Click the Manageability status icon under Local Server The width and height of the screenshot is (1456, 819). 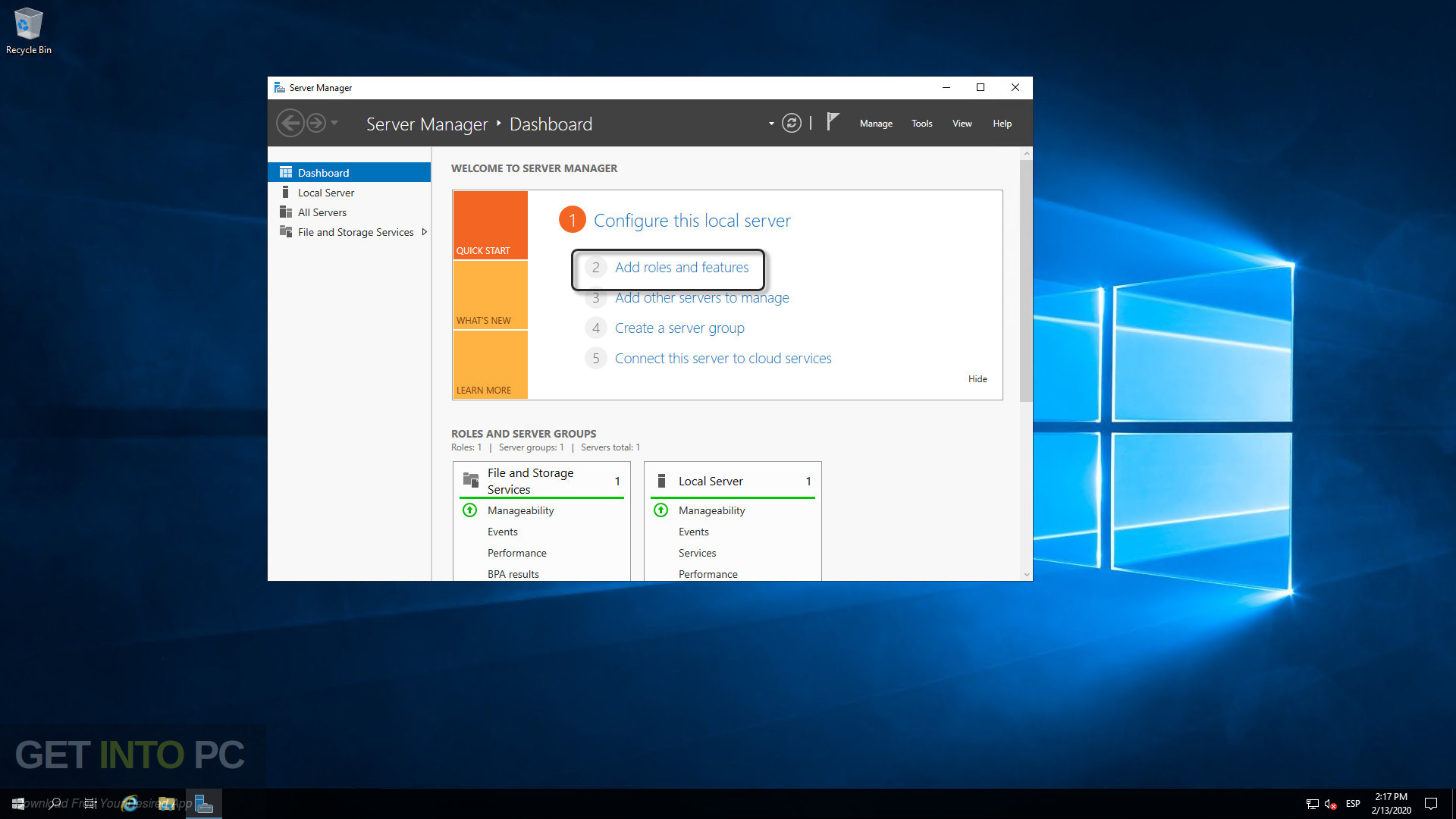(x=661, y=510)
